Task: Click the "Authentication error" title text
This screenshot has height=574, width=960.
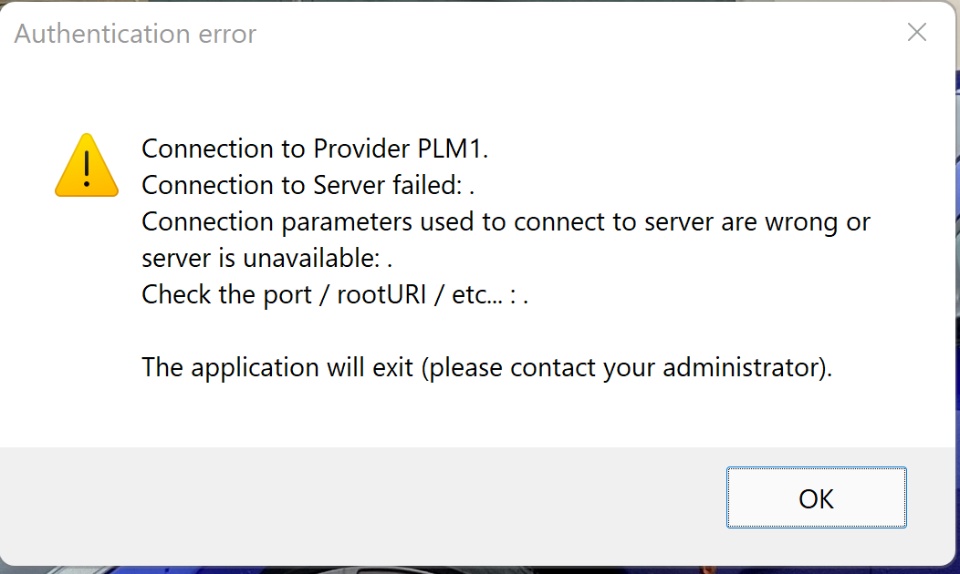Action: pyautogui.click(x=135, y=34)
